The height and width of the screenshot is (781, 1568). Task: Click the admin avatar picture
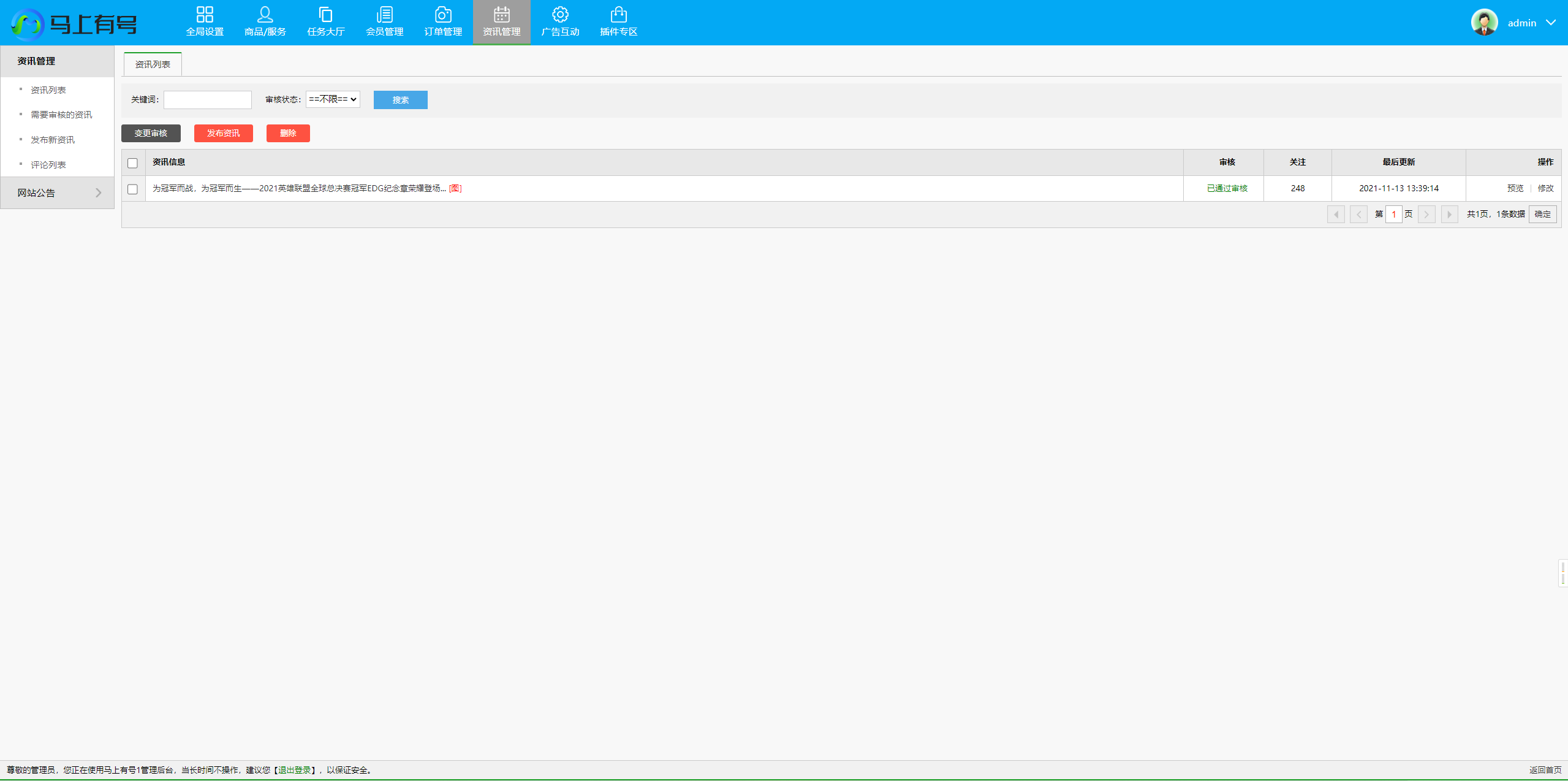point(1483,23)
